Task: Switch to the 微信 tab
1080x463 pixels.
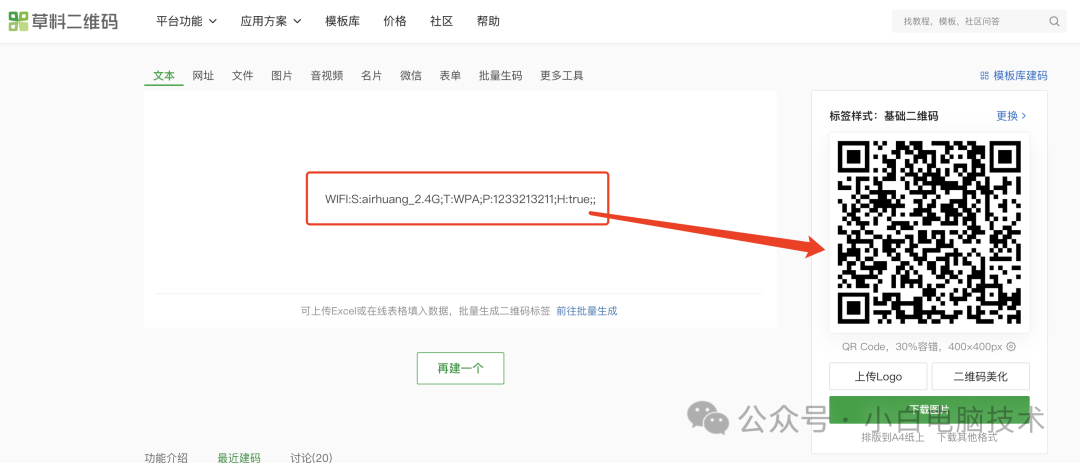Action: (411, 76)
